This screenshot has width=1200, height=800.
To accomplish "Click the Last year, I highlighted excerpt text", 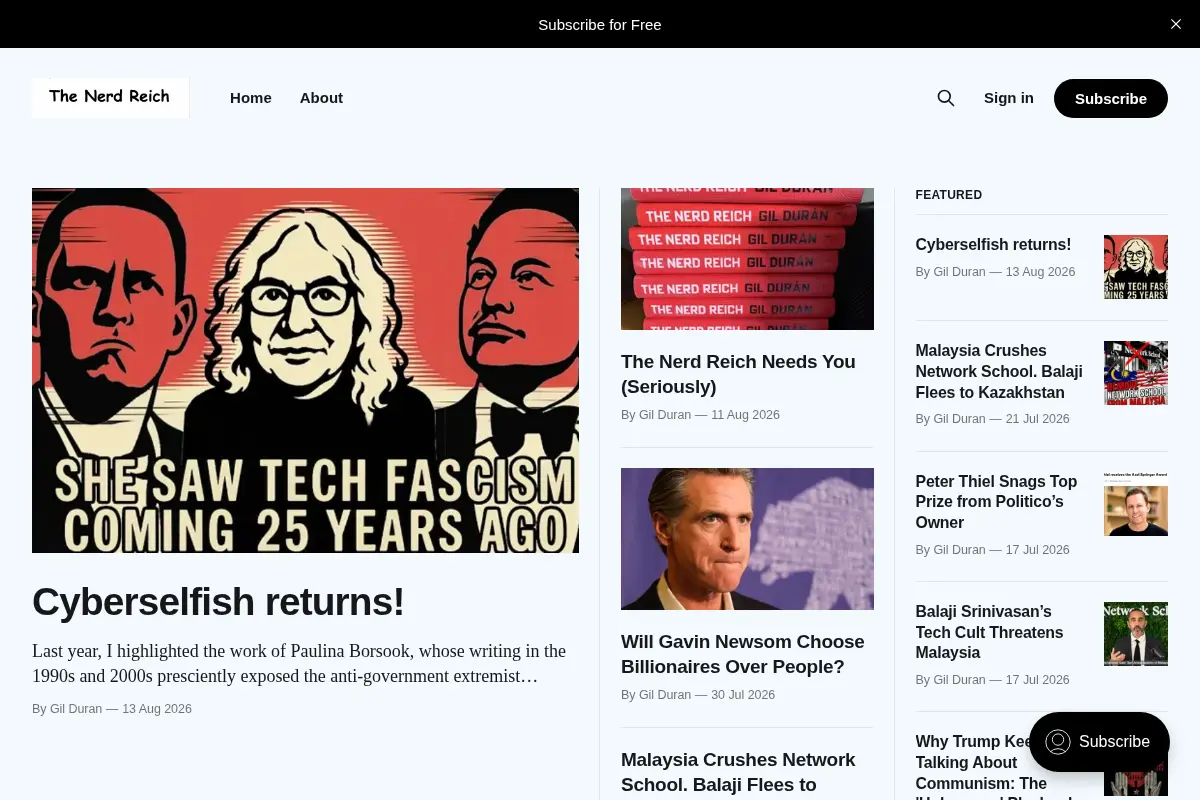I will click(299, 663).
